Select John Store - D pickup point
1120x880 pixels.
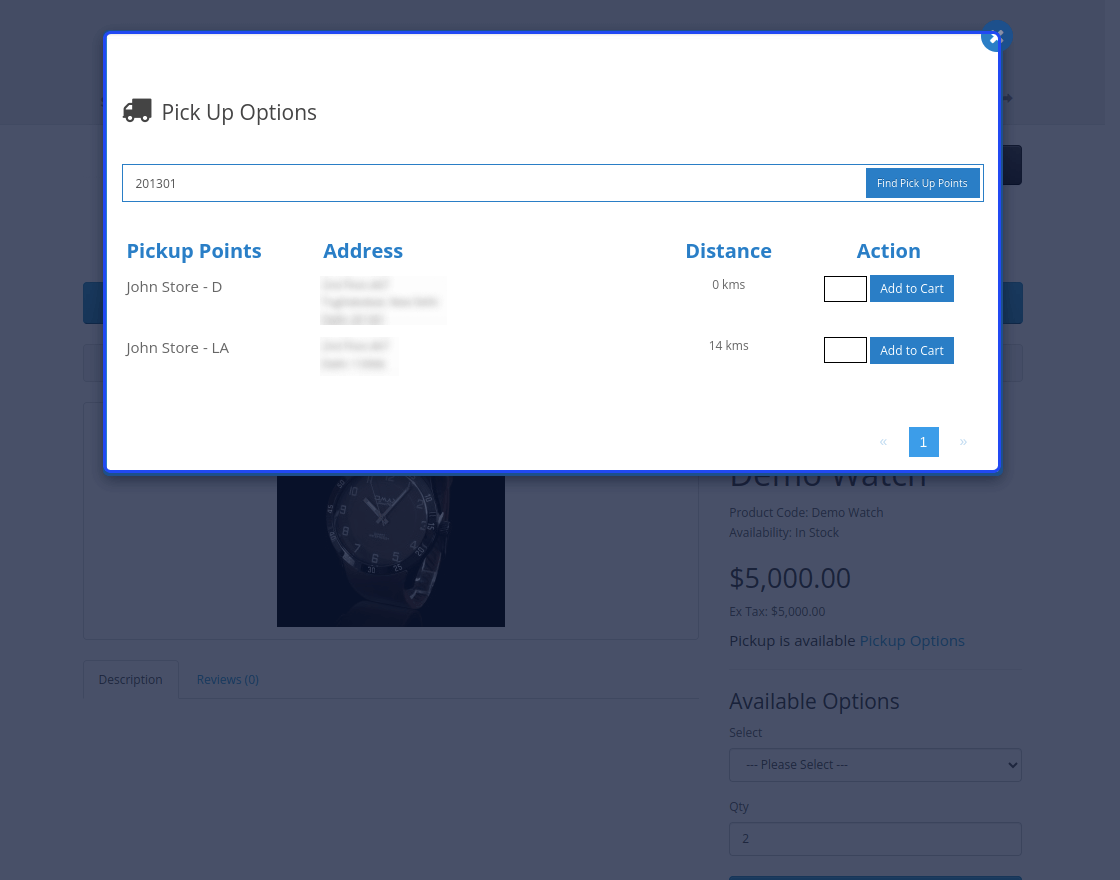pos(174,286)
